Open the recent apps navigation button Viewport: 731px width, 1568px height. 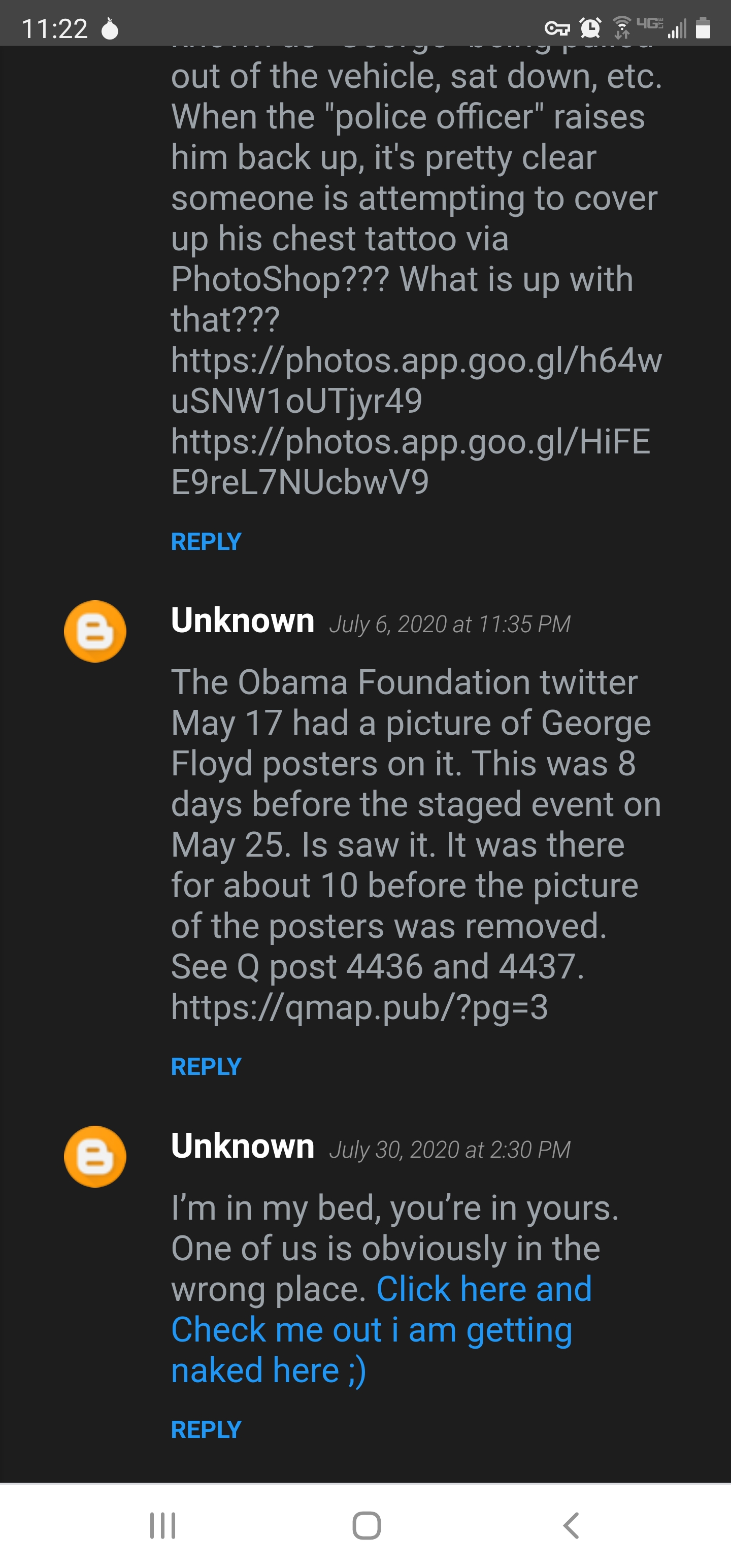point(162,1525)
